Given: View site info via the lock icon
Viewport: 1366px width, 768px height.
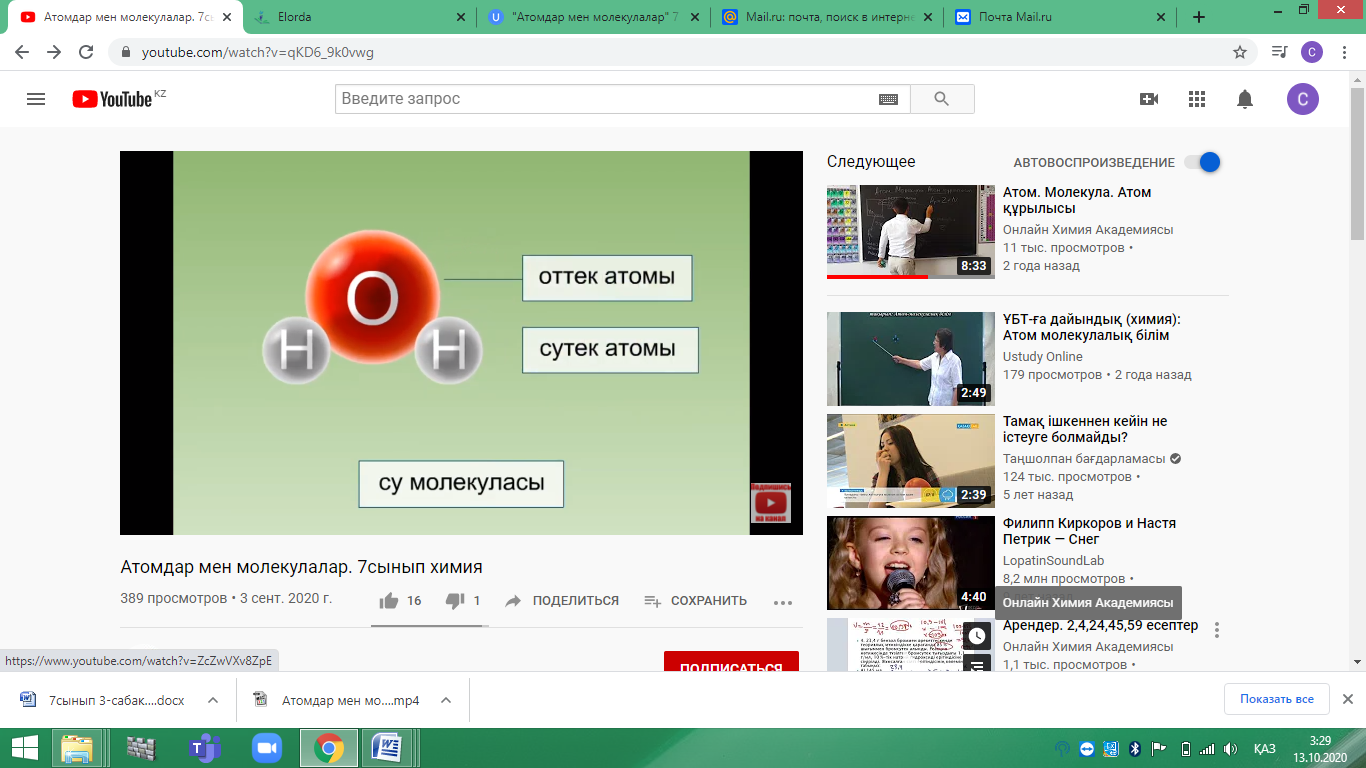Looking at the screenshot, I should 126,52.
